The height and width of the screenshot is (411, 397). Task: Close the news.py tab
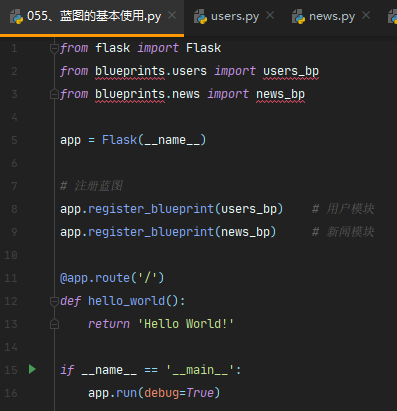click(x=366, y=15)
